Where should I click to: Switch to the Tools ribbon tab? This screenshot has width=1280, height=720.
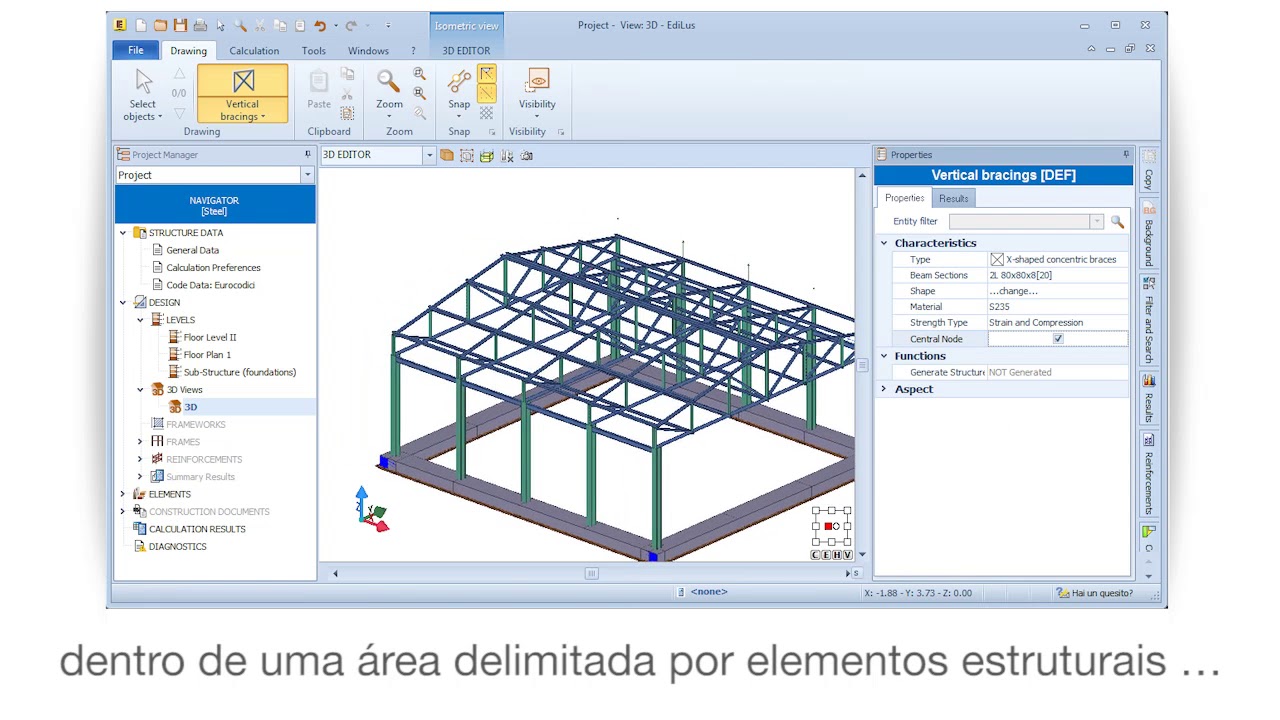(314, 51)
